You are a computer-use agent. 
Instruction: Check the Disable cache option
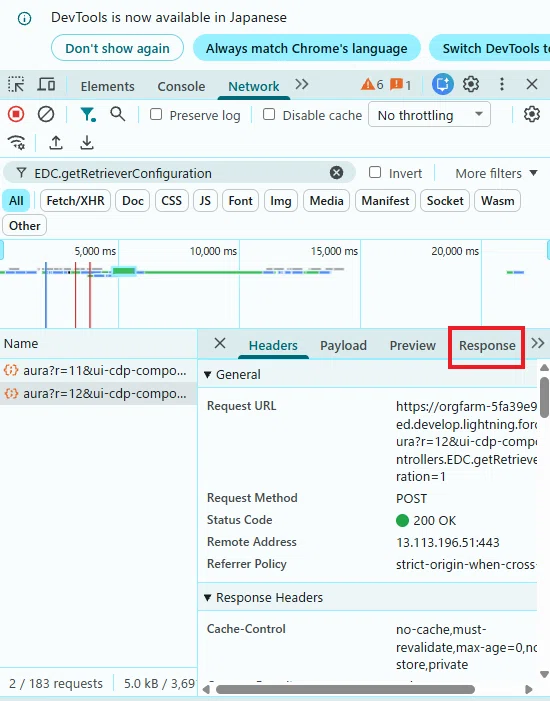[x=269, y=114]
